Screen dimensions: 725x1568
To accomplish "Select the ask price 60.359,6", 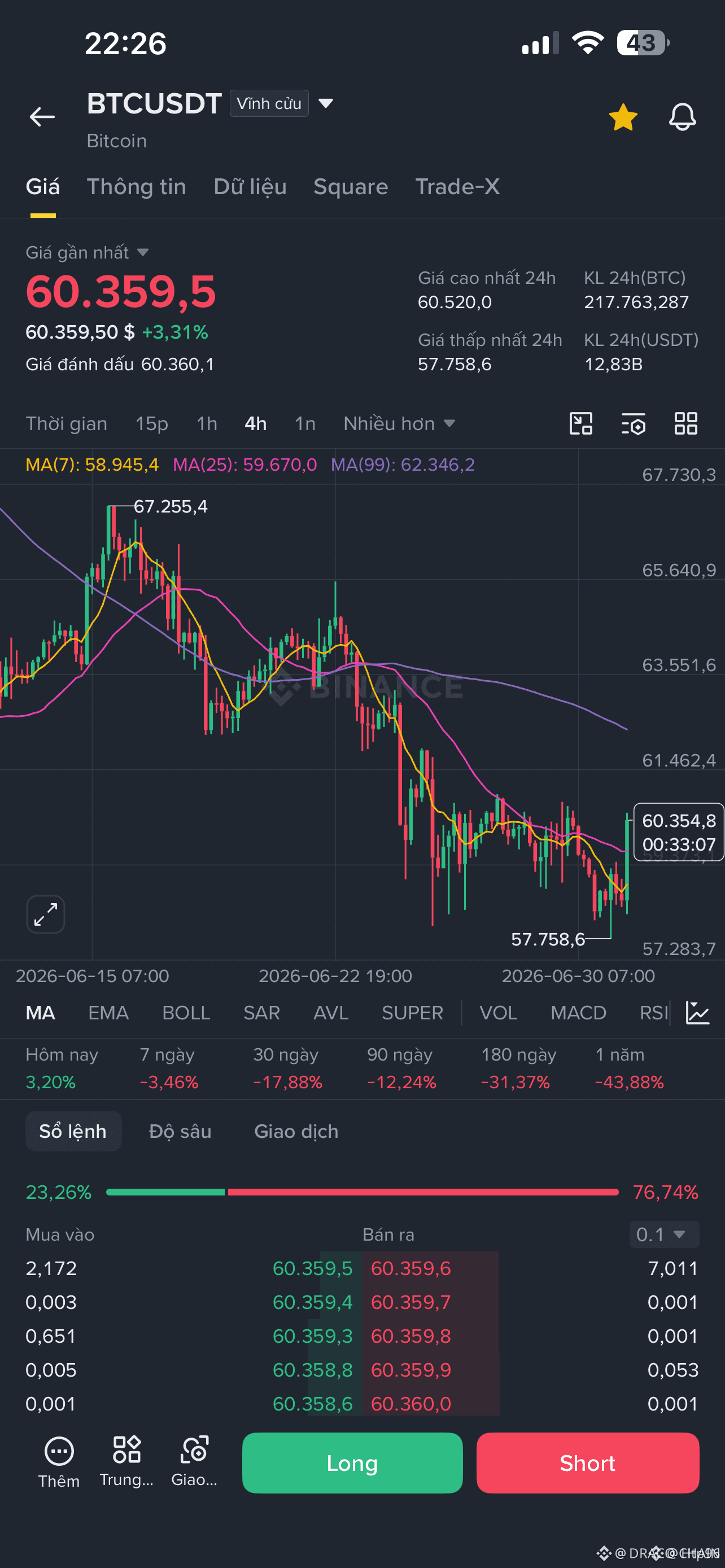I will point(411,1268).
